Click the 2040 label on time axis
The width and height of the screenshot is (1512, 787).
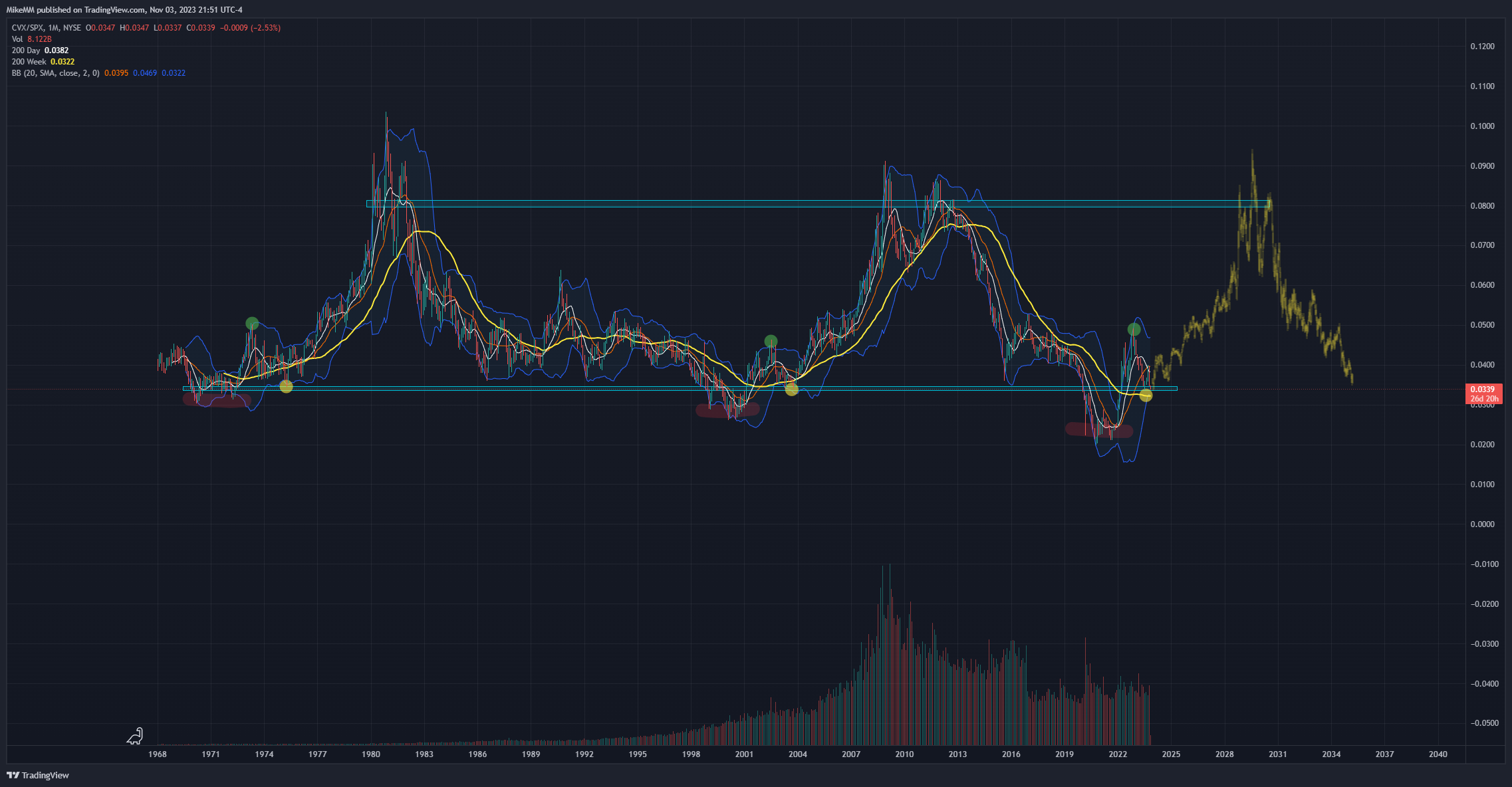1438,754
